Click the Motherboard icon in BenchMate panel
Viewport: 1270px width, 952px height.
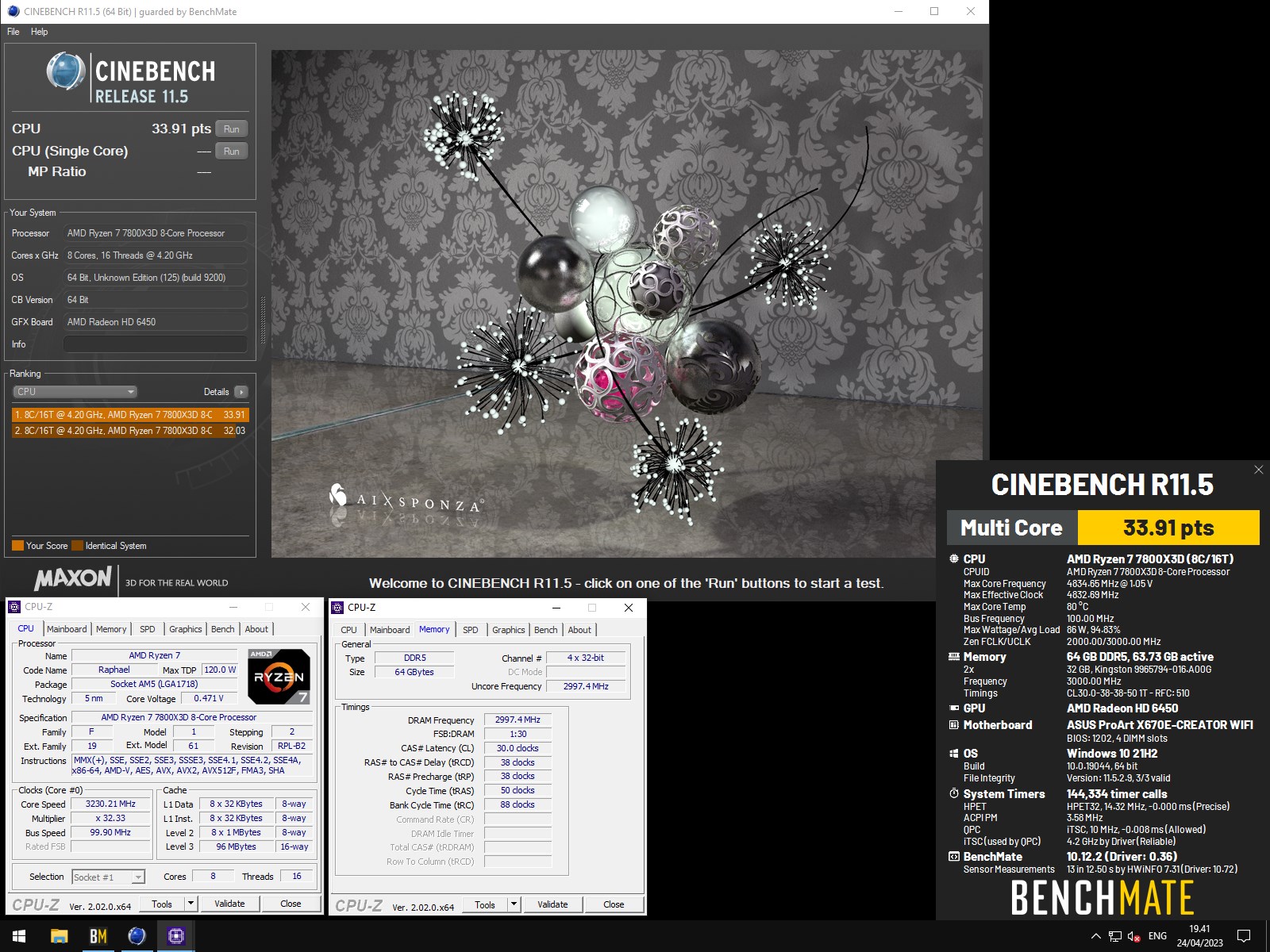[x=954, y=725]
